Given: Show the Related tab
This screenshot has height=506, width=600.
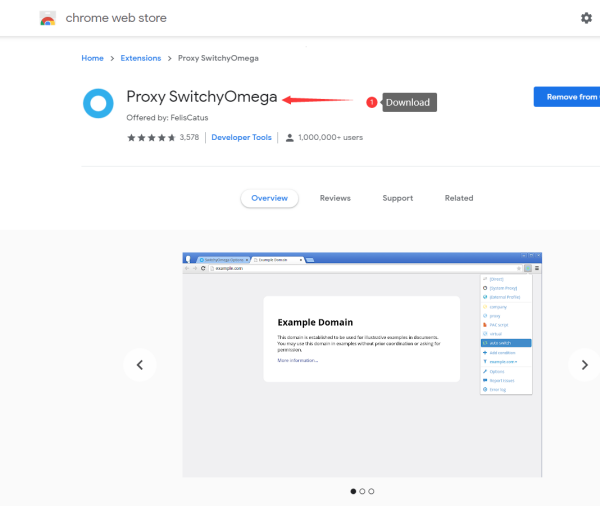Looking at the screenshot, I should pyautogui.click(x=459, y=198).
